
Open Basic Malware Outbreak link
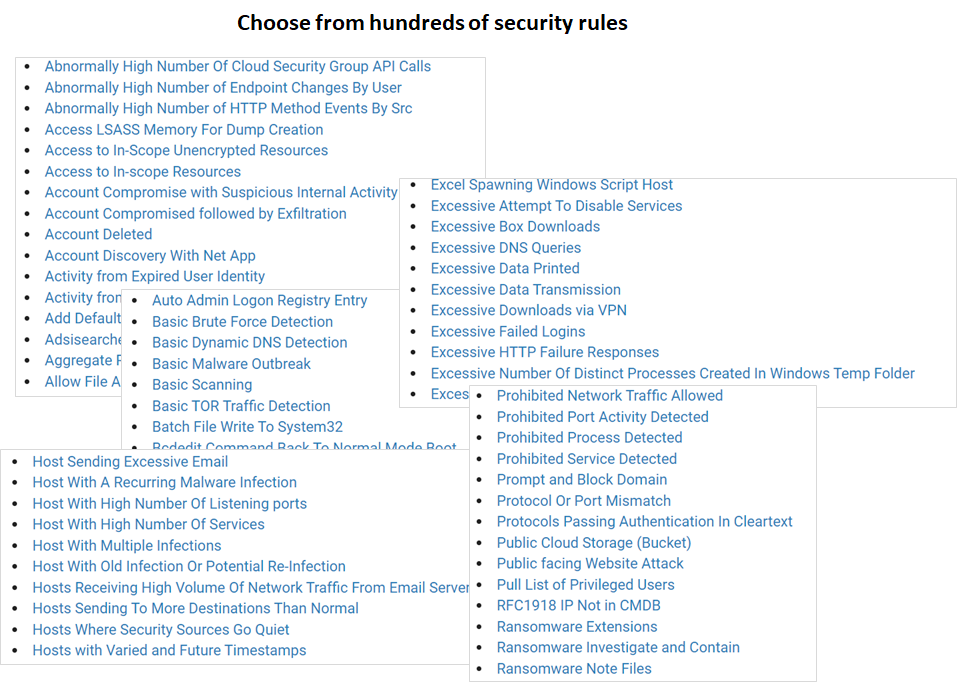tap(231, 364)
